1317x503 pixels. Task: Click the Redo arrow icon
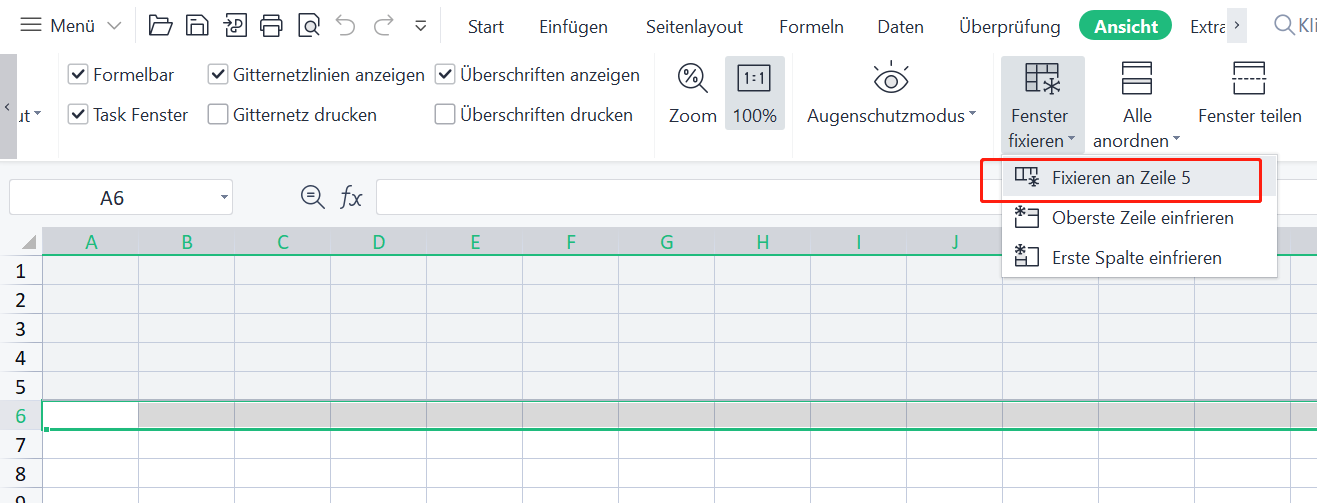[383, 26]
